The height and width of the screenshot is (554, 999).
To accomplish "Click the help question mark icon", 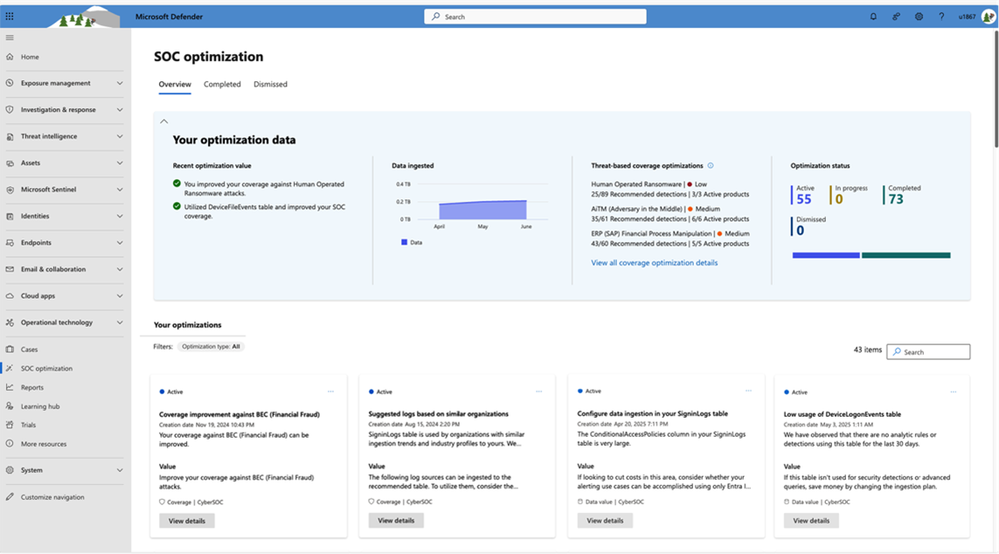I will pyautogui.click(x=940, y=17).
